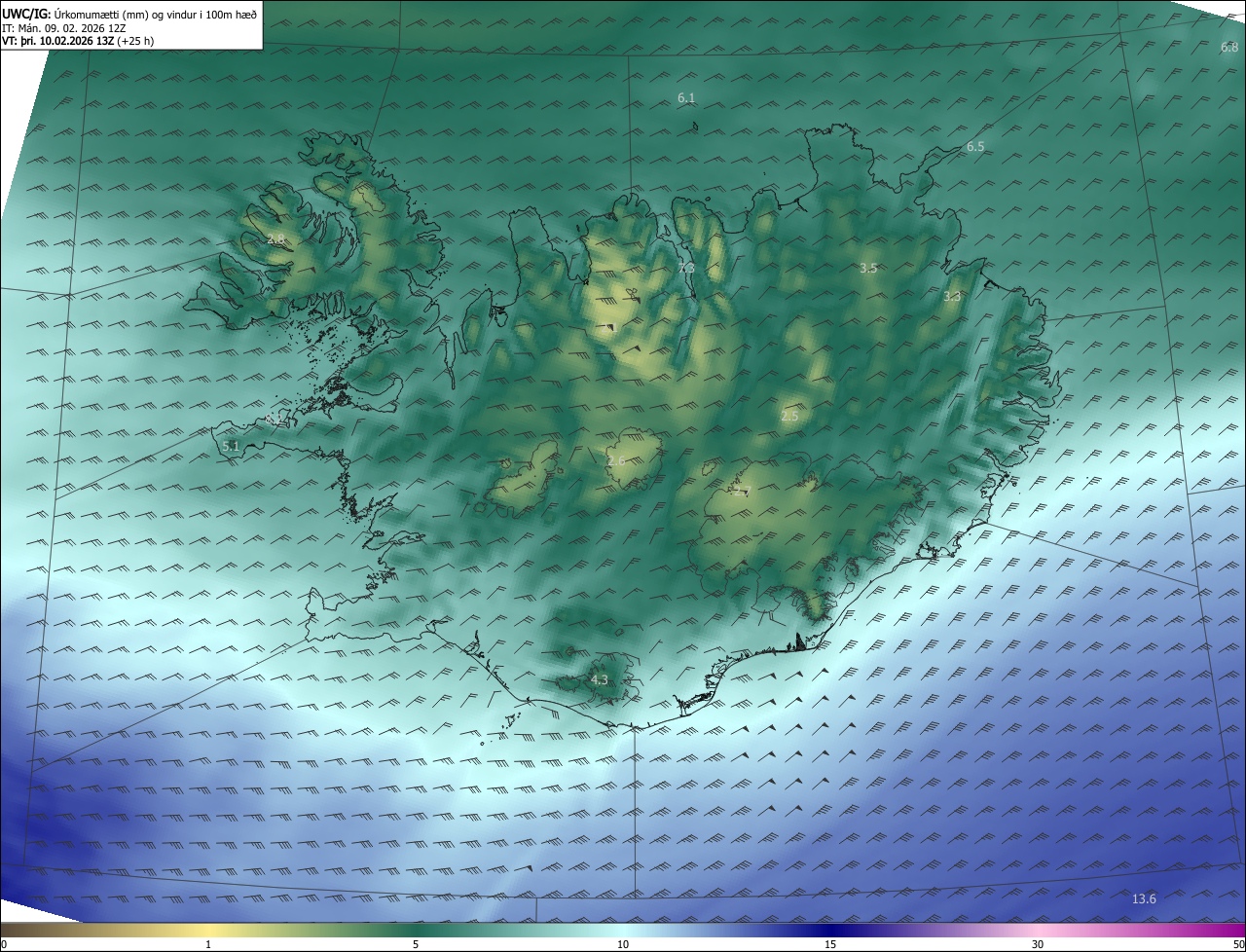
Task: Click the 8.2 value label
Action: tap(275, 420)
